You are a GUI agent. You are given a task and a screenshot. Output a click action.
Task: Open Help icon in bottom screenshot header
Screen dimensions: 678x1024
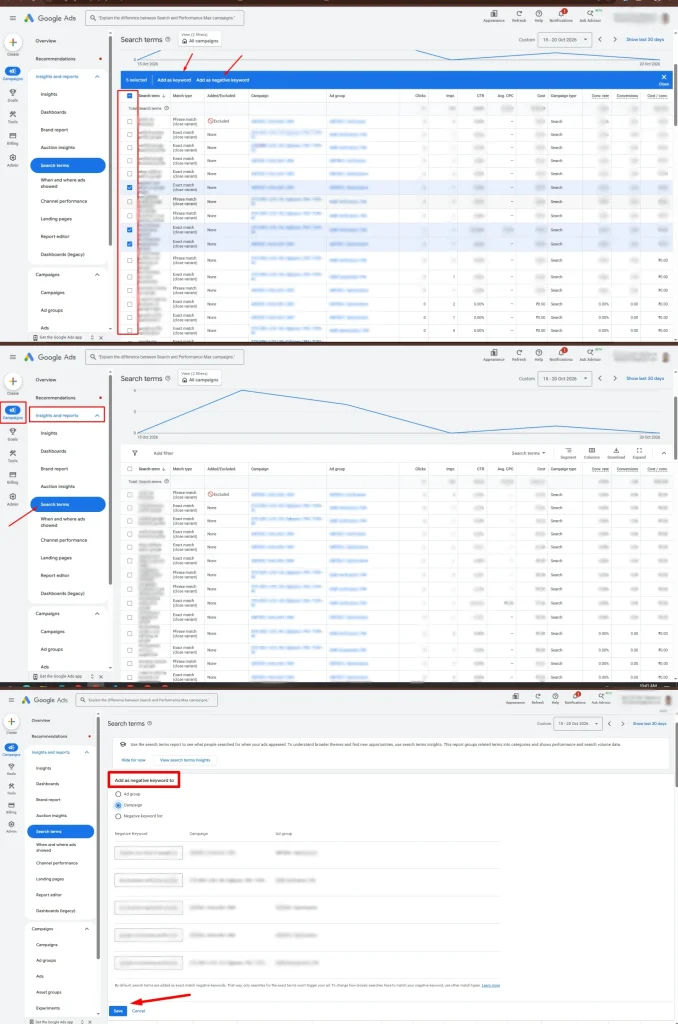coord(555,696)
